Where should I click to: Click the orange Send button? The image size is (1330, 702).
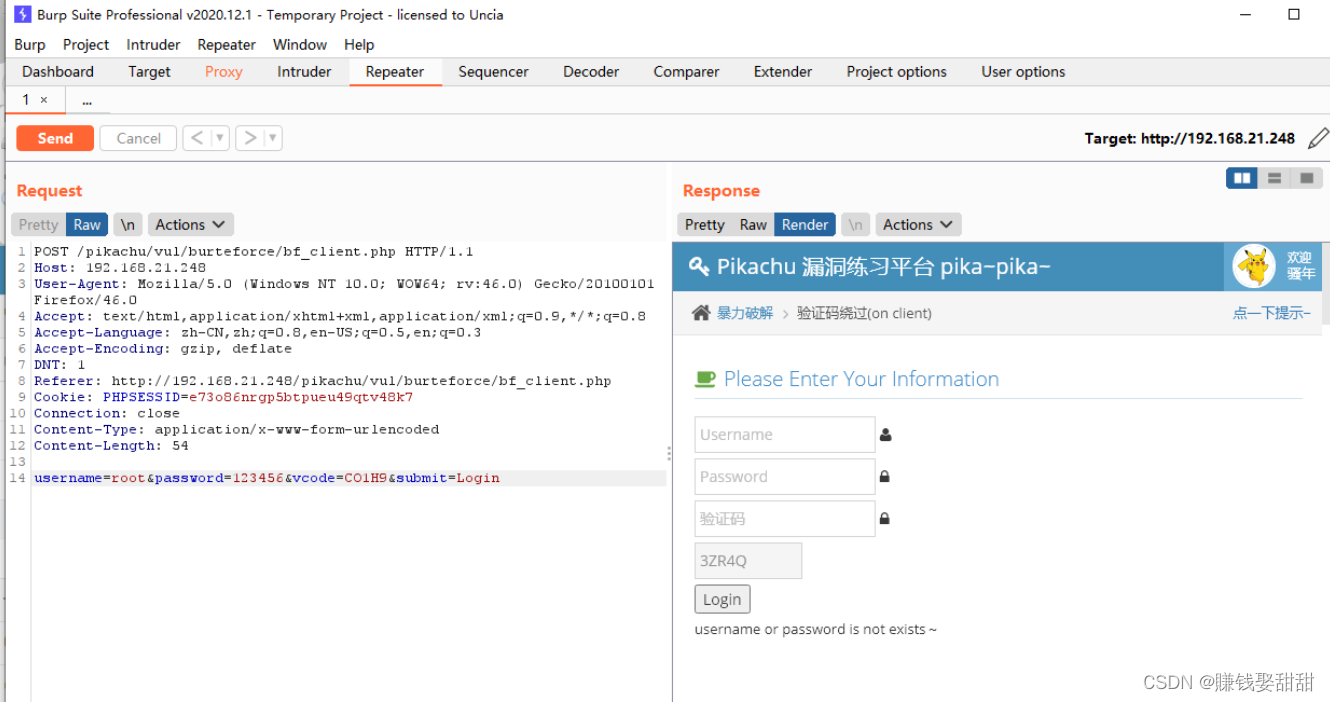coord(55,138)
